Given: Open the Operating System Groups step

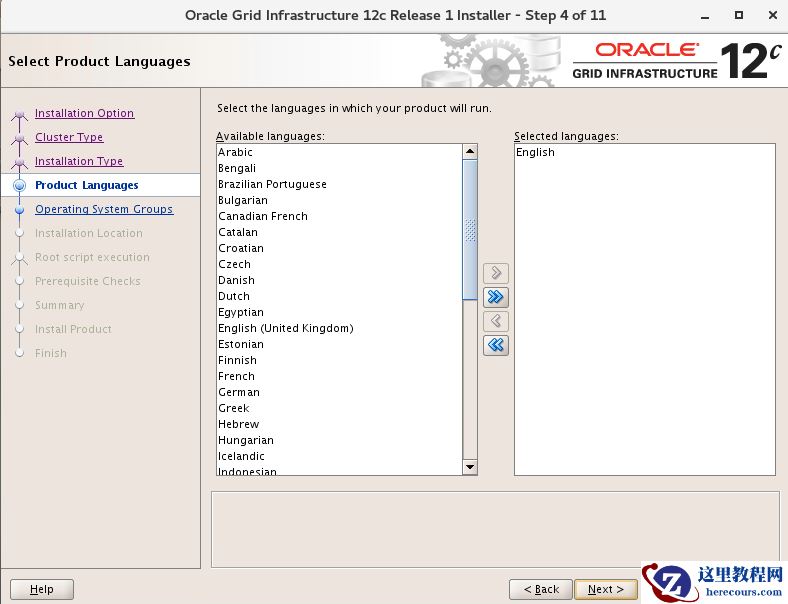Looking at the screenshot, I should 104,209.
